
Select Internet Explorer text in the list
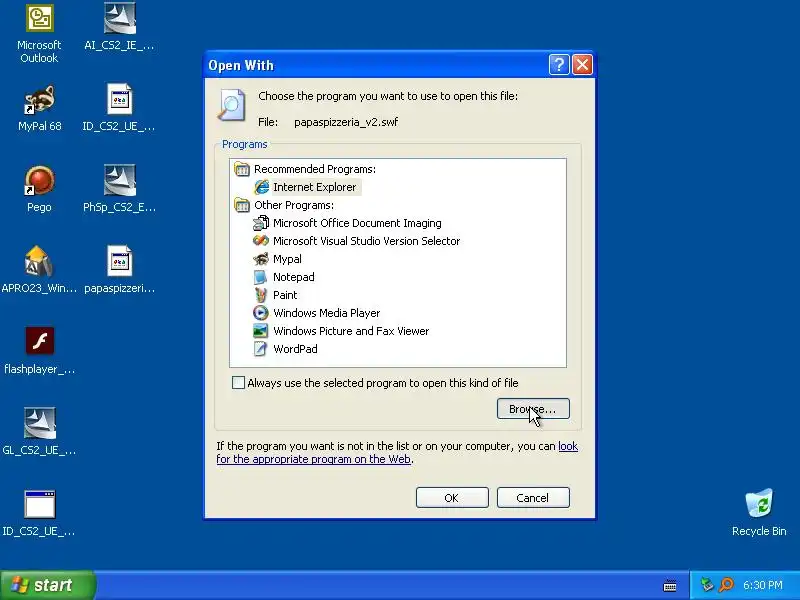315,187
